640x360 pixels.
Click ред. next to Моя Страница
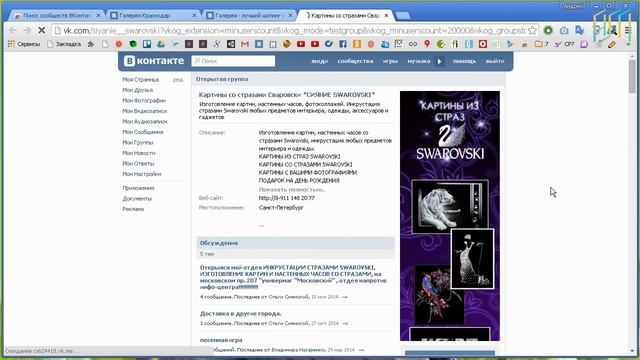pos(178,80)
